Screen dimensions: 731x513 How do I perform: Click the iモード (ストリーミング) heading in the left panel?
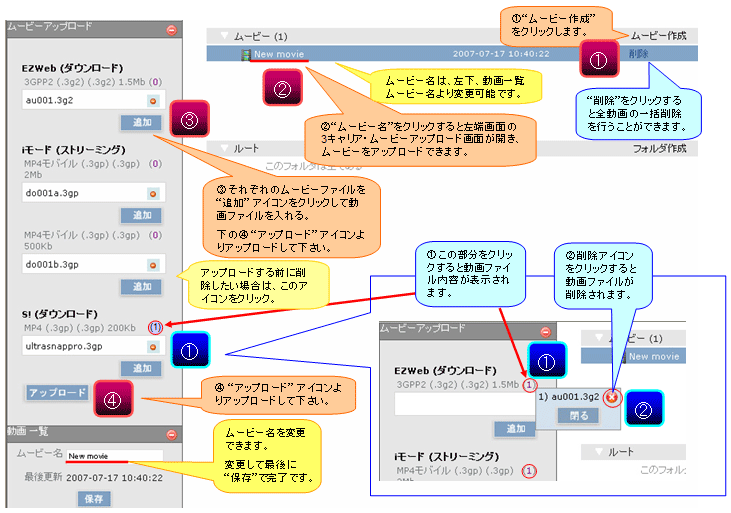74,150
